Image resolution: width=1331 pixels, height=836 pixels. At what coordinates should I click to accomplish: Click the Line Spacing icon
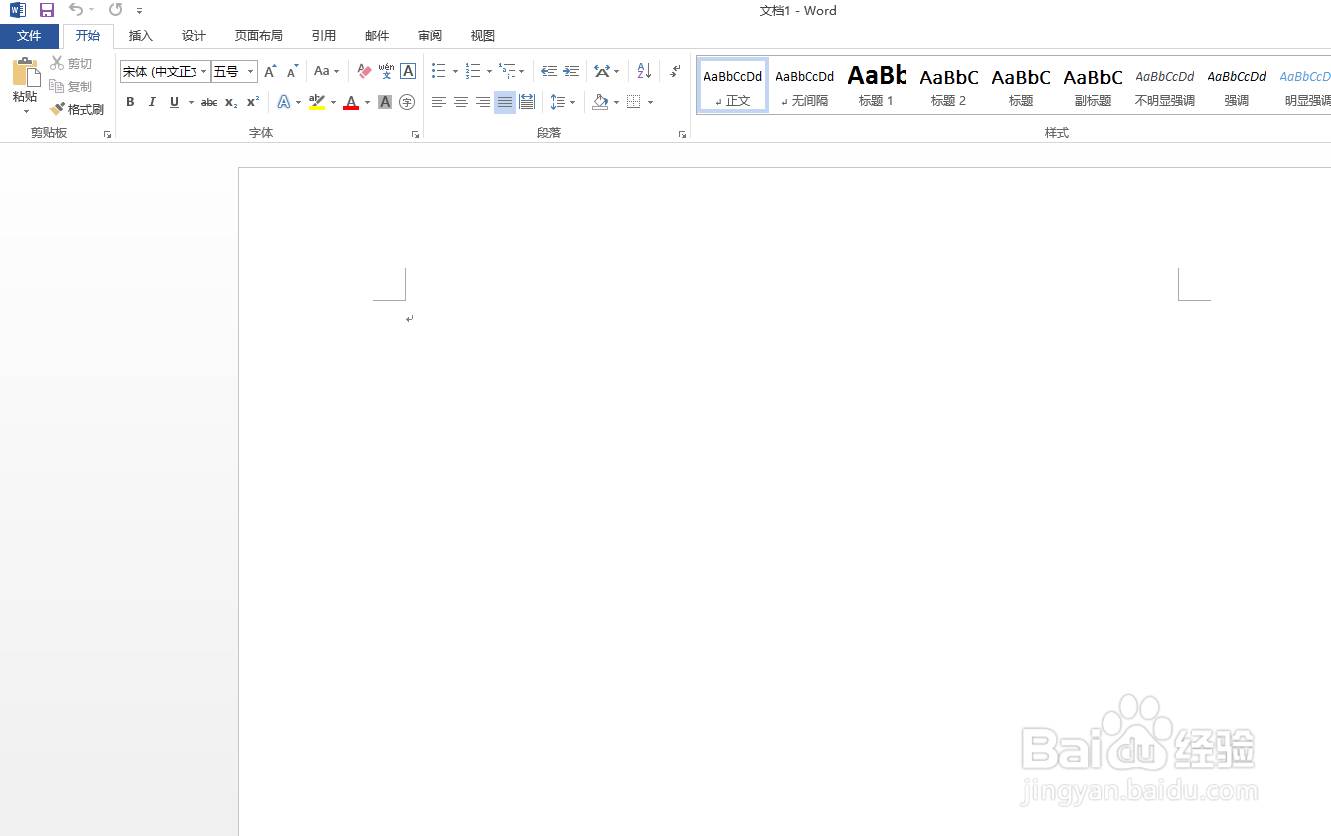pos(559,102)
